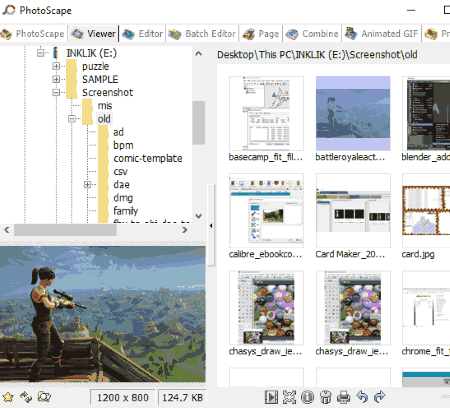Select the card.jpg thumbnail

point(426,210)
